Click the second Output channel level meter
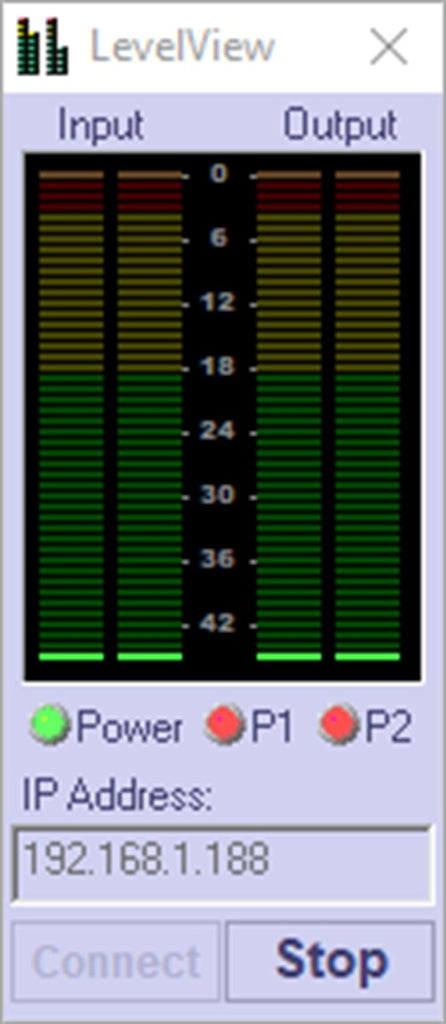446x1024 pixels. tap(368, 416)
